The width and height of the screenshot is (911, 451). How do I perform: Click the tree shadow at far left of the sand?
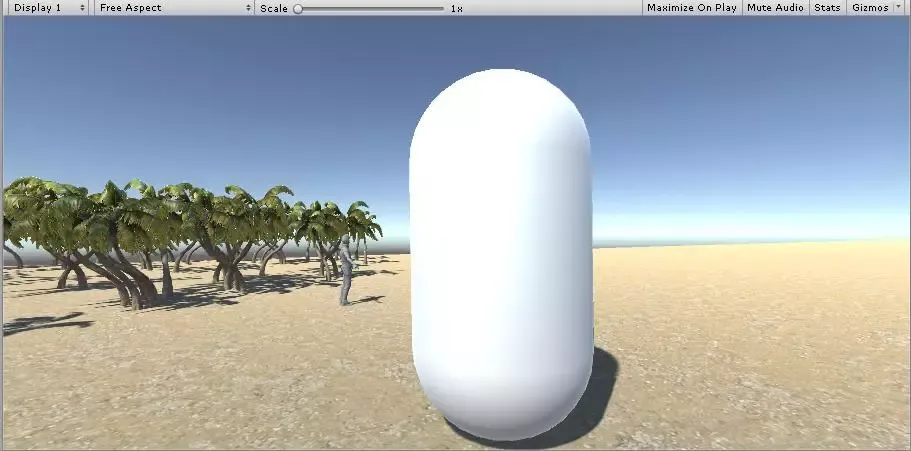pyautogui.click(x=45, y=324)
